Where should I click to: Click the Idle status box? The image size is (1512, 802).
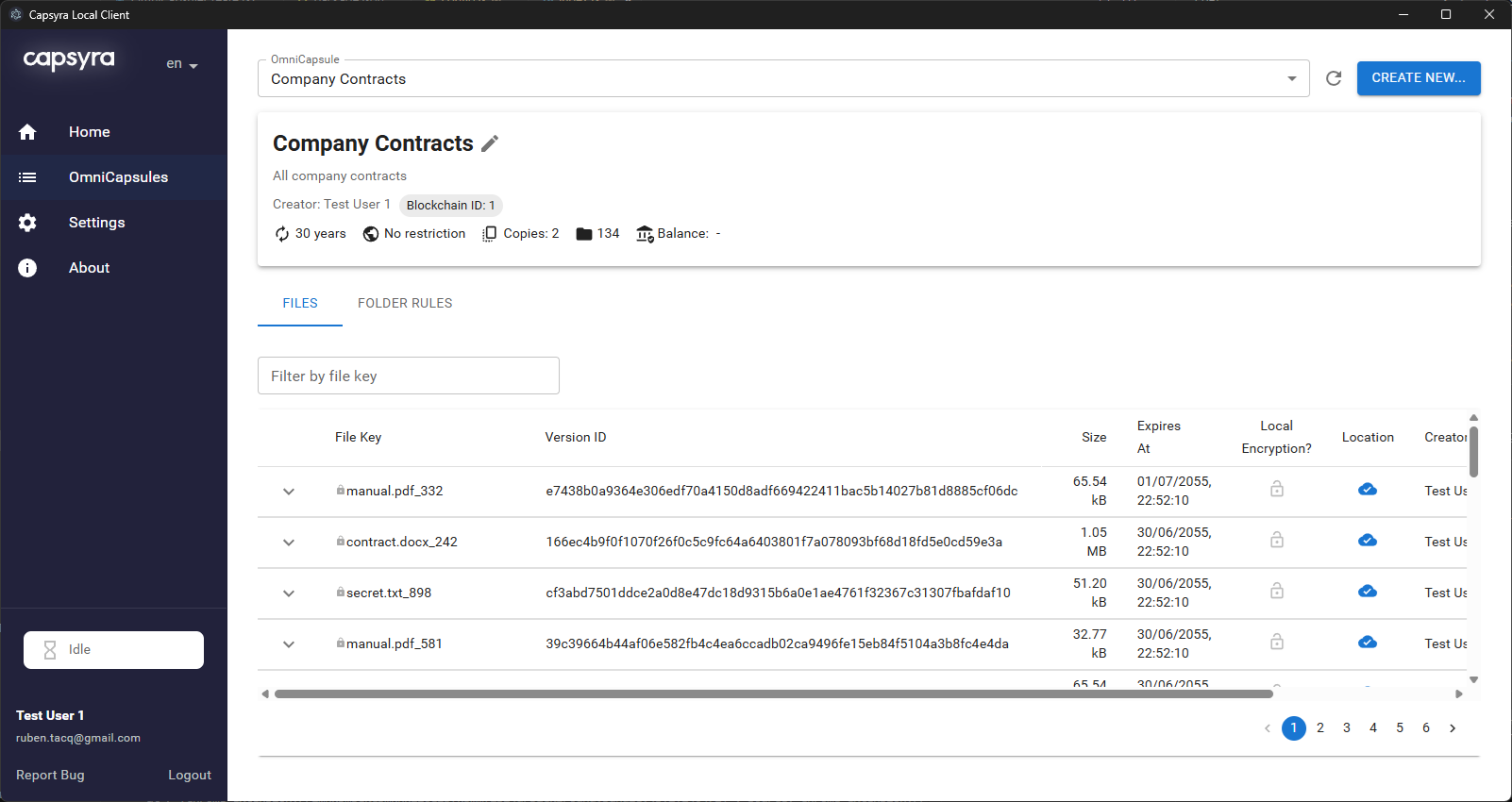coord(113,650)
